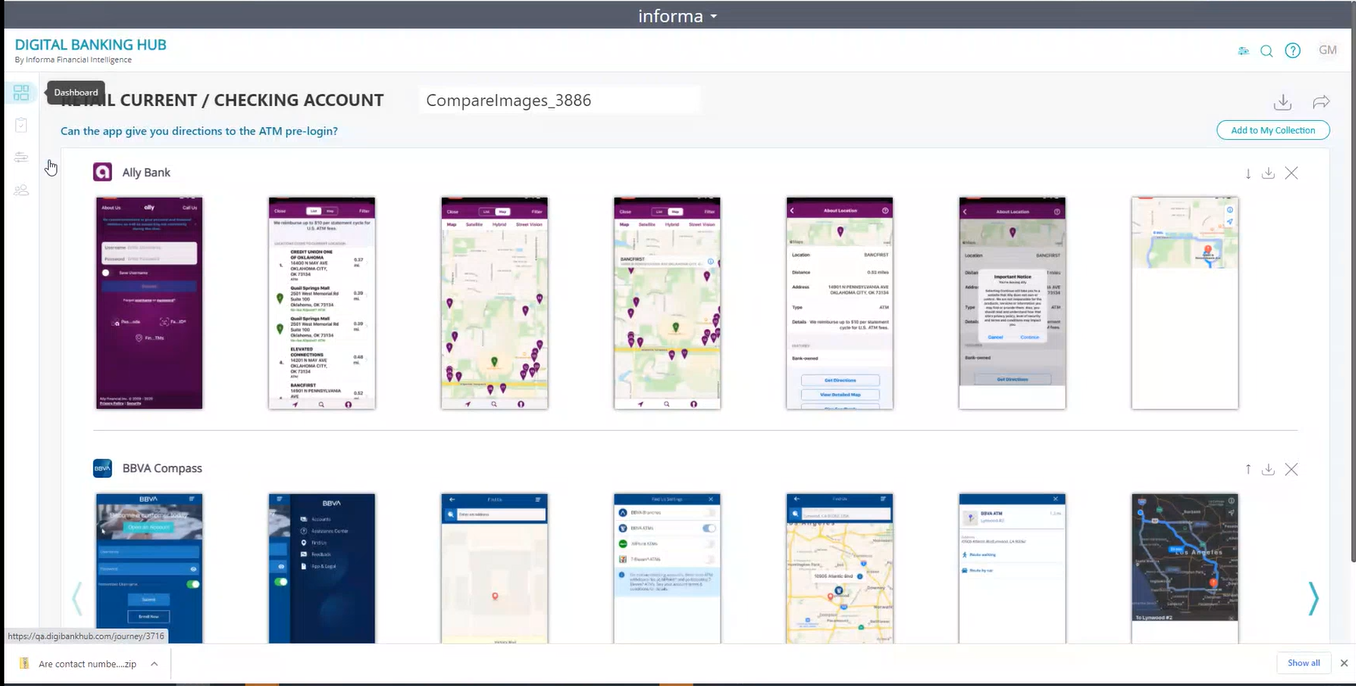
Task: Open BBVA Compass third faded map thumbnail
Action: pyautogui.click(x=494, y=568)
